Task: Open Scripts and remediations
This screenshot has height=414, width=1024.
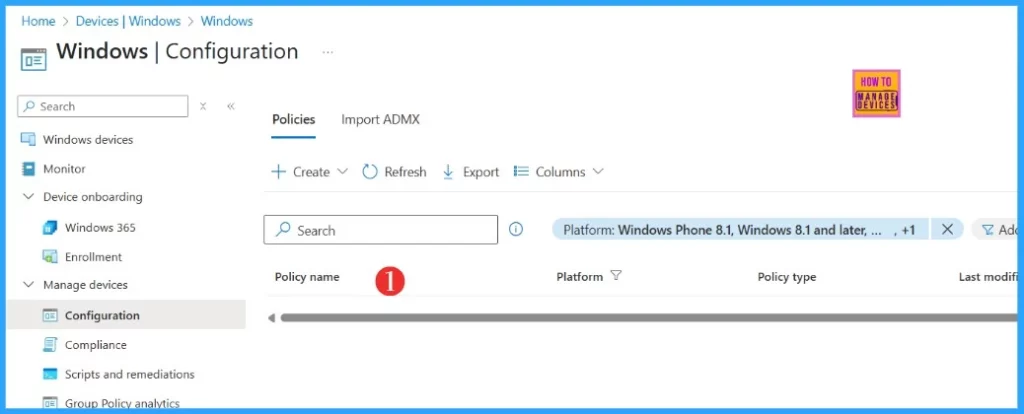Action: (x=129, y=374)
